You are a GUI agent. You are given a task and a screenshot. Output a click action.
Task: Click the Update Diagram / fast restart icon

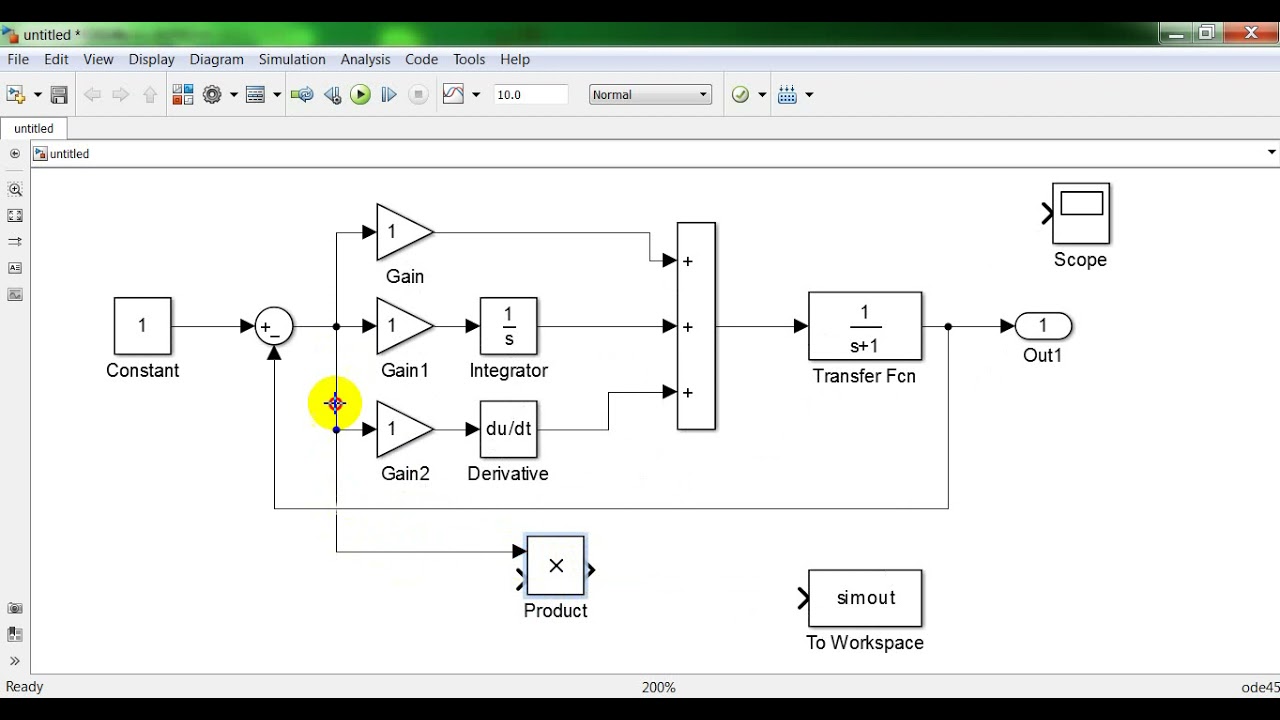pos(302,95)
